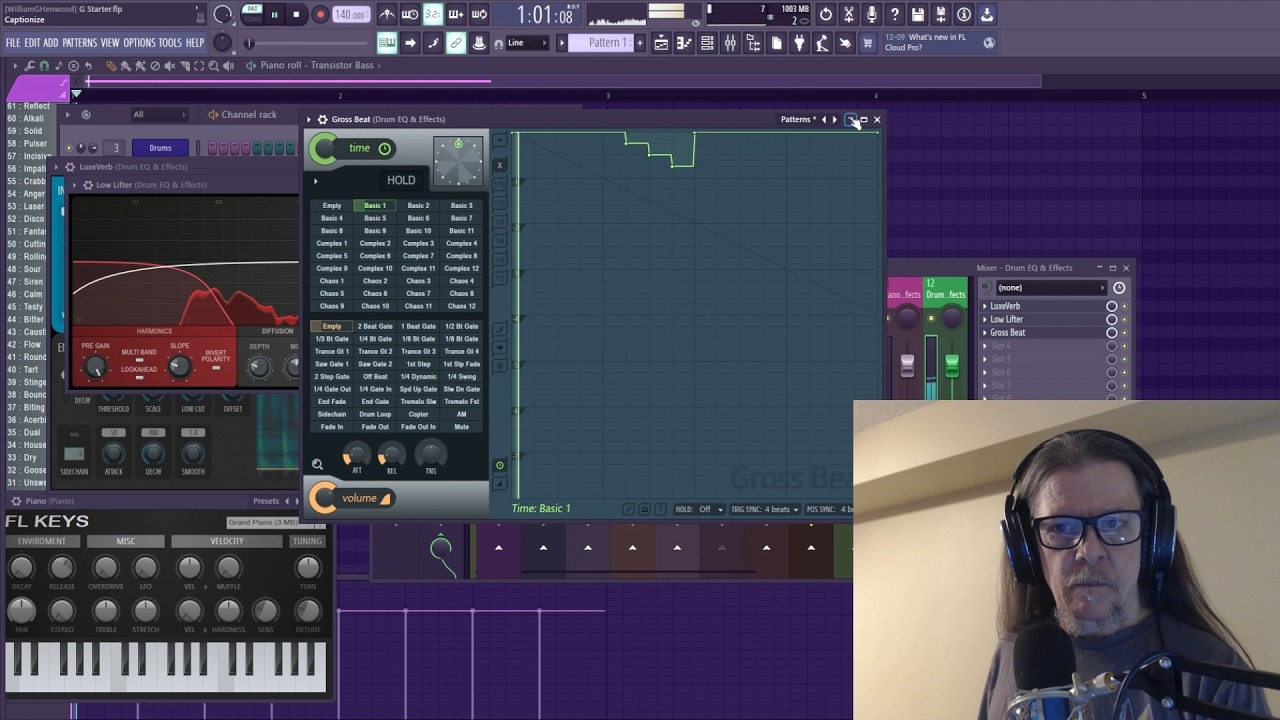Click the magnifier icon beside ATT knob
1280x720 pixels.
pos(317,464)
